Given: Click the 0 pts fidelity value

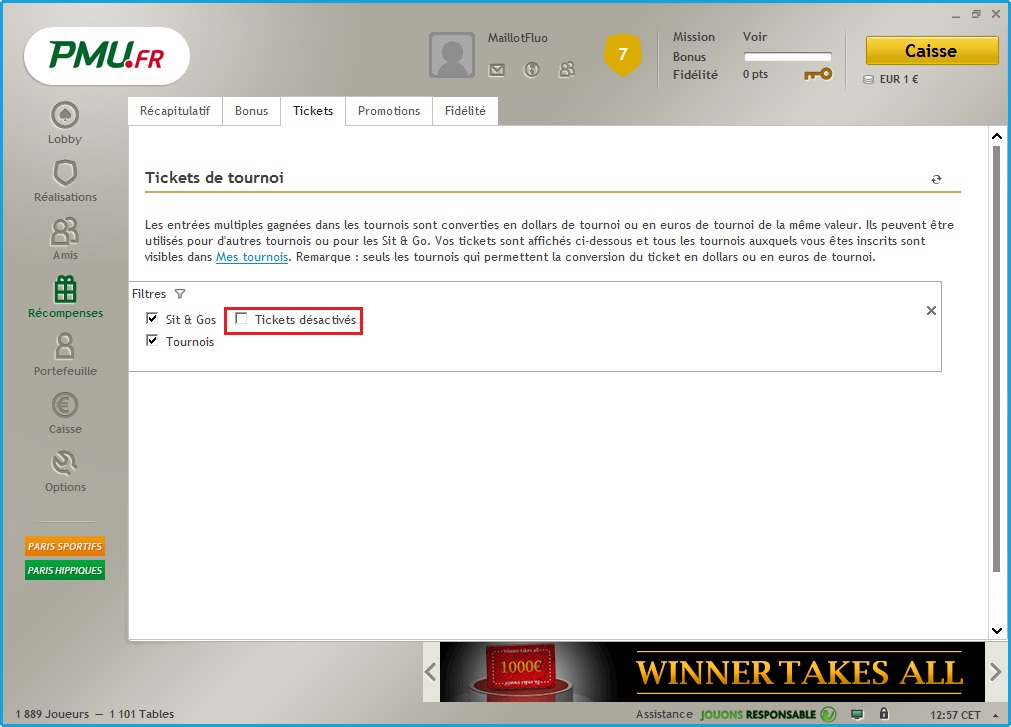Looking at the screenshot, I should [x=755, y=74].
